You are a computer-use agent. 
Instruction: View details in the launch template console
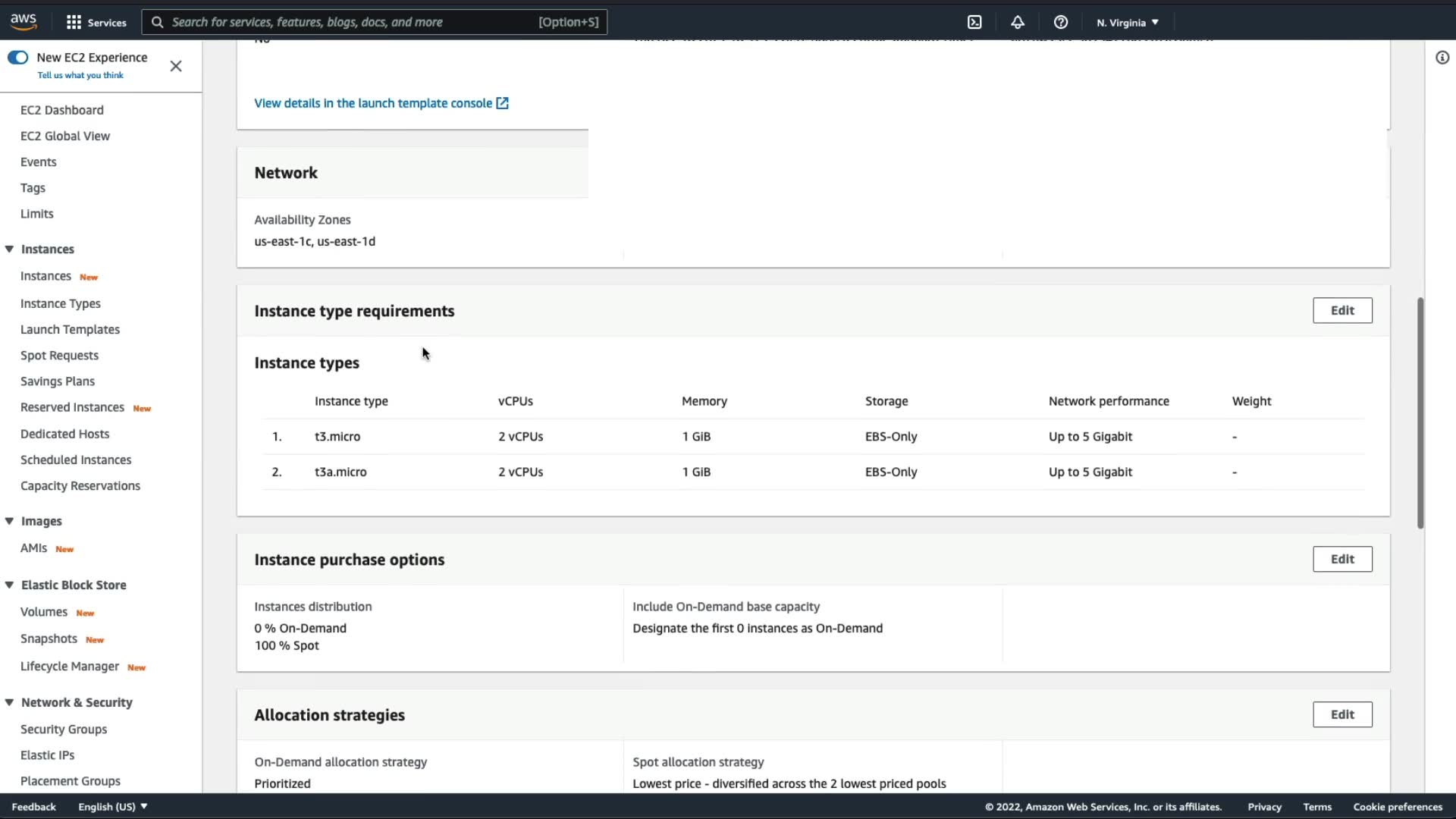coord(372,103)
